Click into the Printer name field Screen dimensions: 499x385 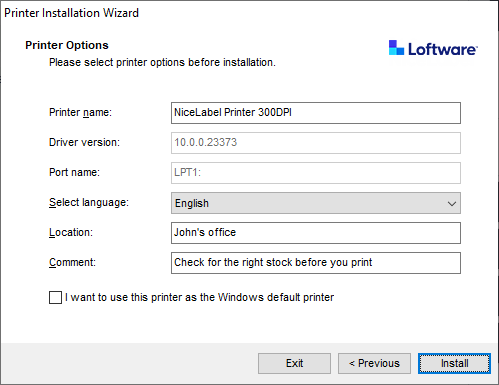[x=316, y=113]
